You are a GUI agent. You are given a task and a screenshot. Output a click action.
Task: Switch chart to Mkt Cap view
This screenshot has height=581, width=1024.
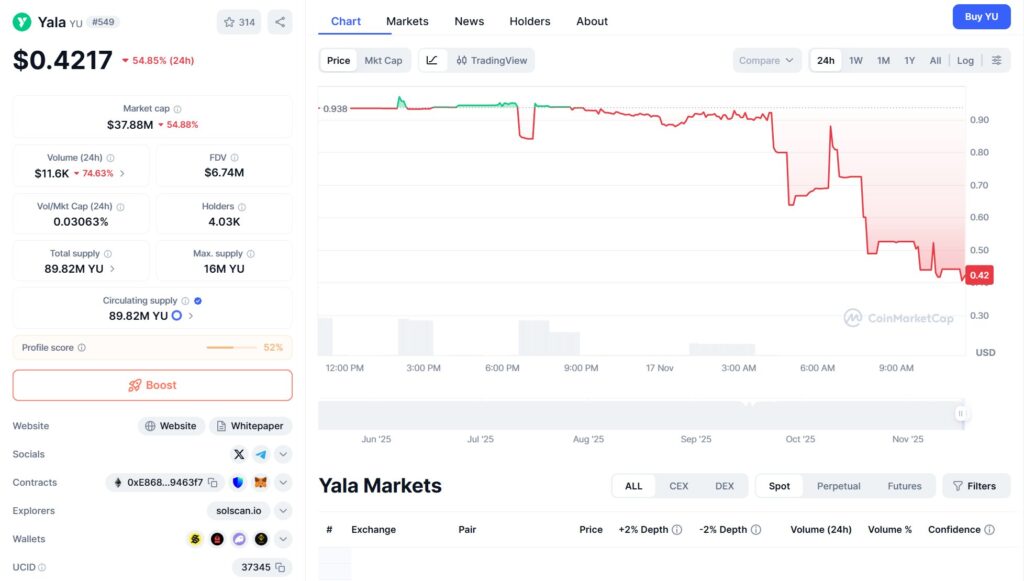pyautogui.click(x=383, y=60)
